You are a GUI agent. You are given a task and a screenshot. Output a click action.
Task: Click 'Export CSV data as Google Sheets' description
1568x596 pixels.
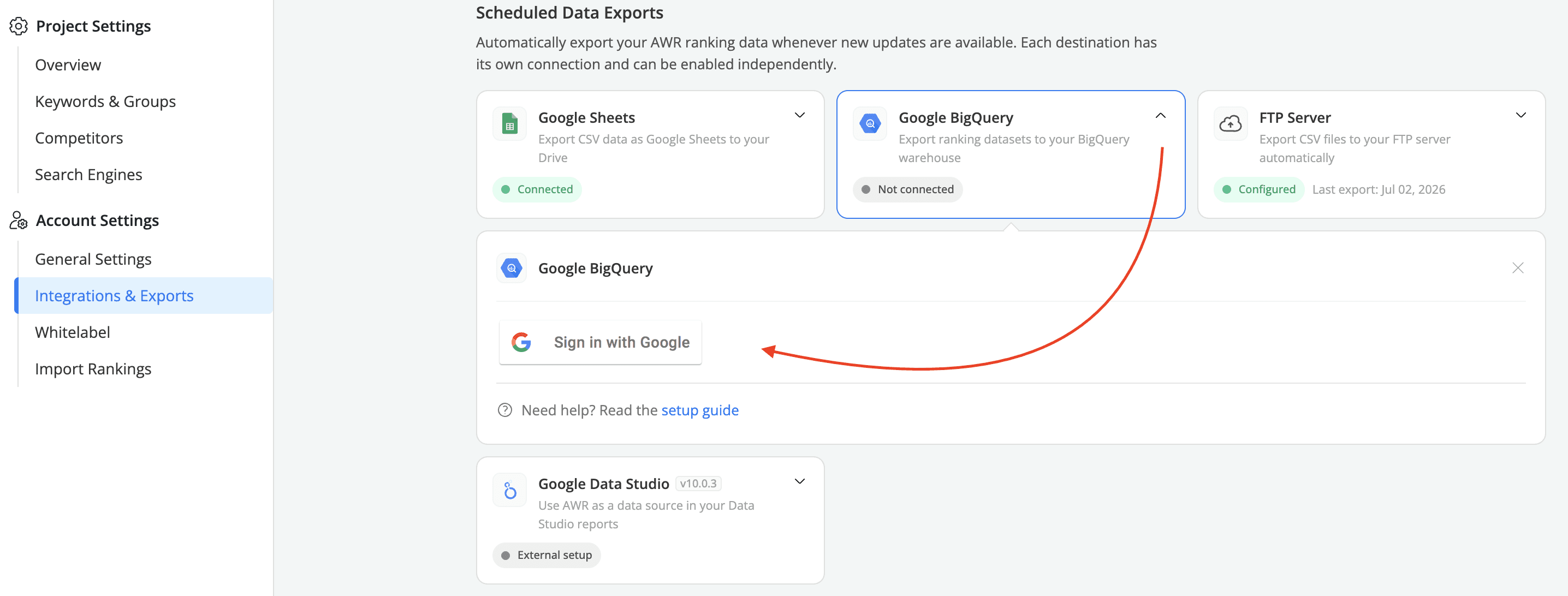(654, 148)
